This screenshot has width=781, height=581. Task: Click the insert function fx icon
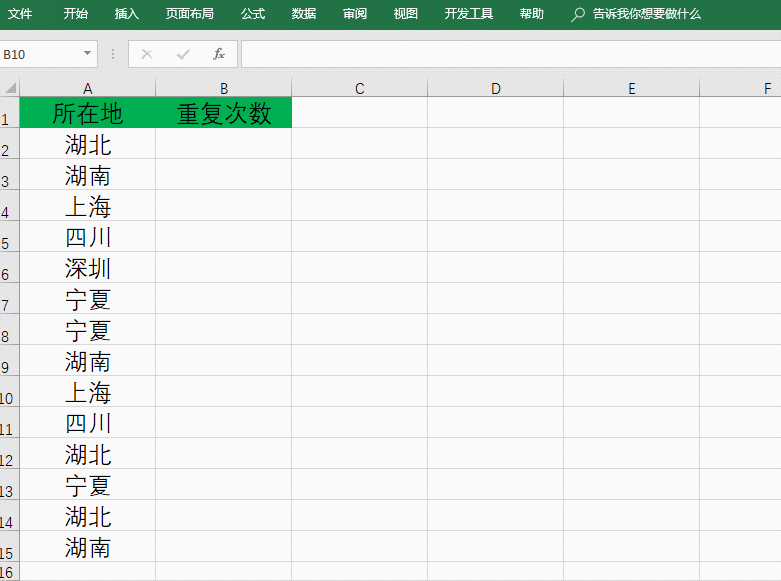(x=219, y=54)
